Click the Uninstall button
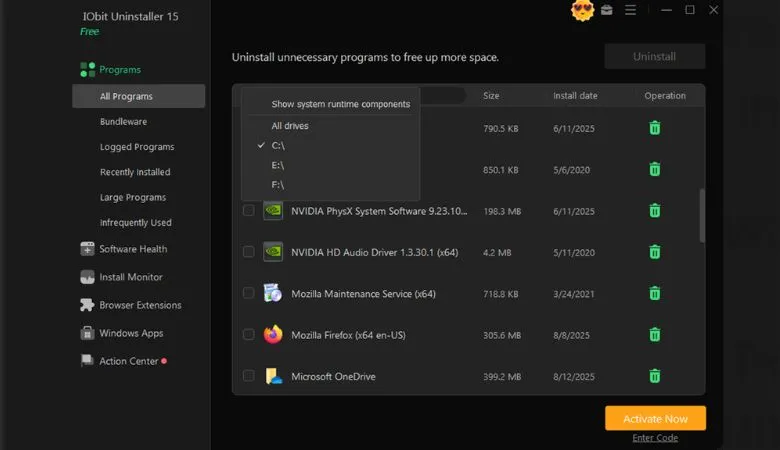Viewport: 780px width, 450px height. click(655, 56)
